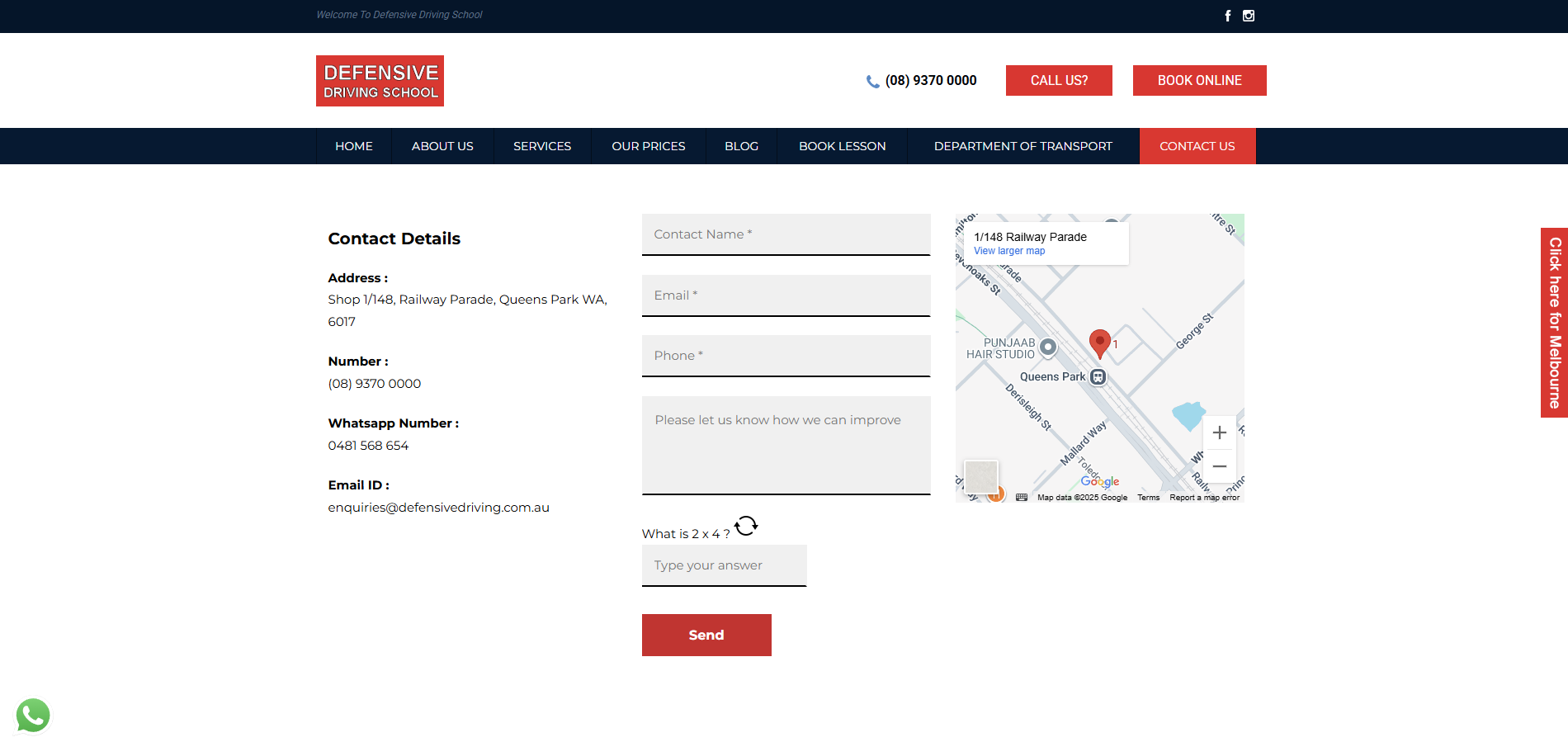Zoom in on the map
The image size is (1568, 742).
(x=1219, y=433)
